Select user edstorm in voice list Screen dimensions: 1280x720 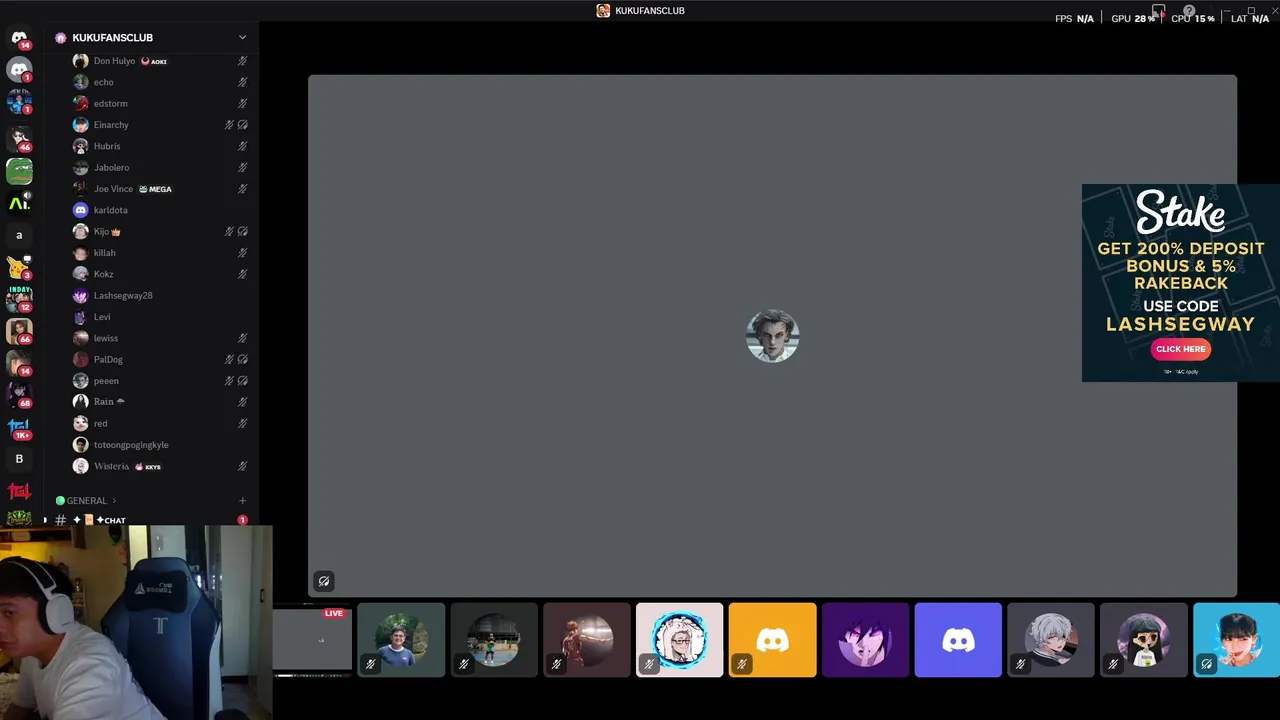coord(160,103)
